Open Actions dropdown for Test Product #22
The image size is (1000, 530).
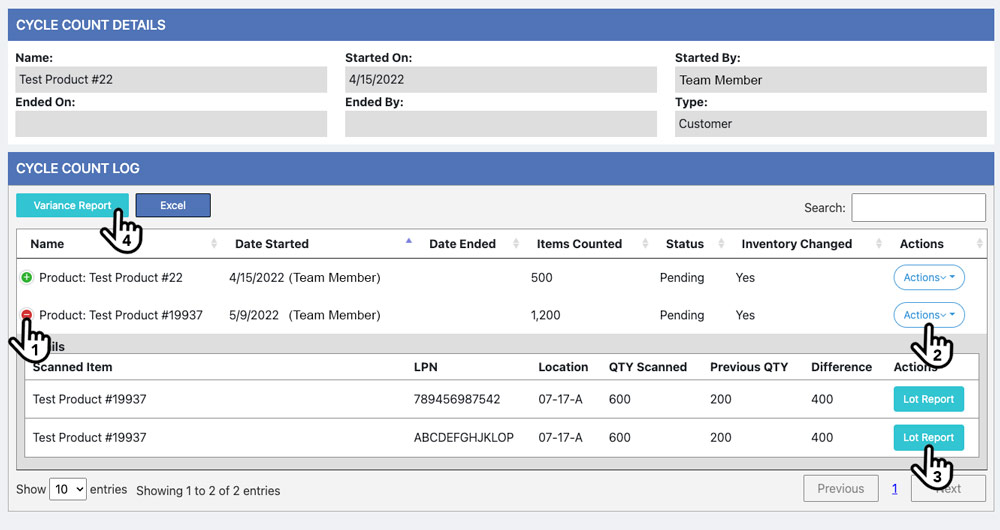929,277
